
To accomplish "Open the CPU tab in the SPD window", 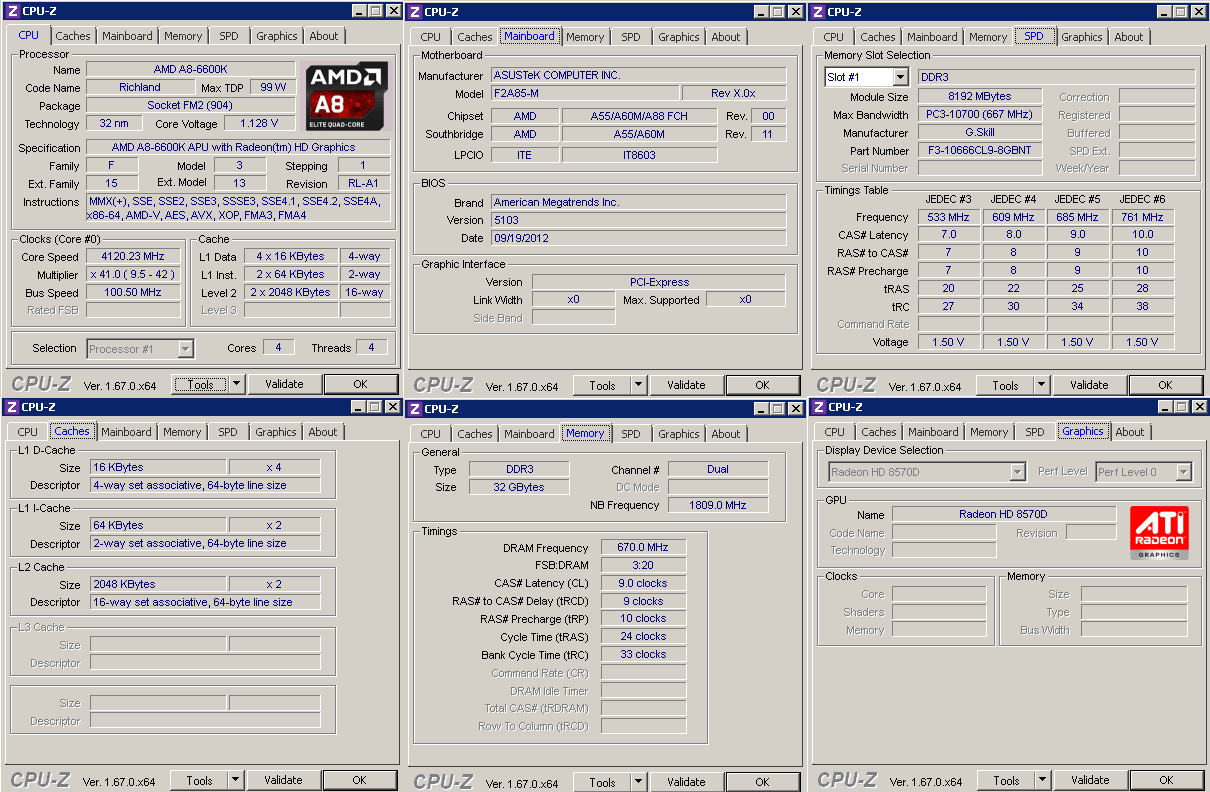I will click(834, 37).
